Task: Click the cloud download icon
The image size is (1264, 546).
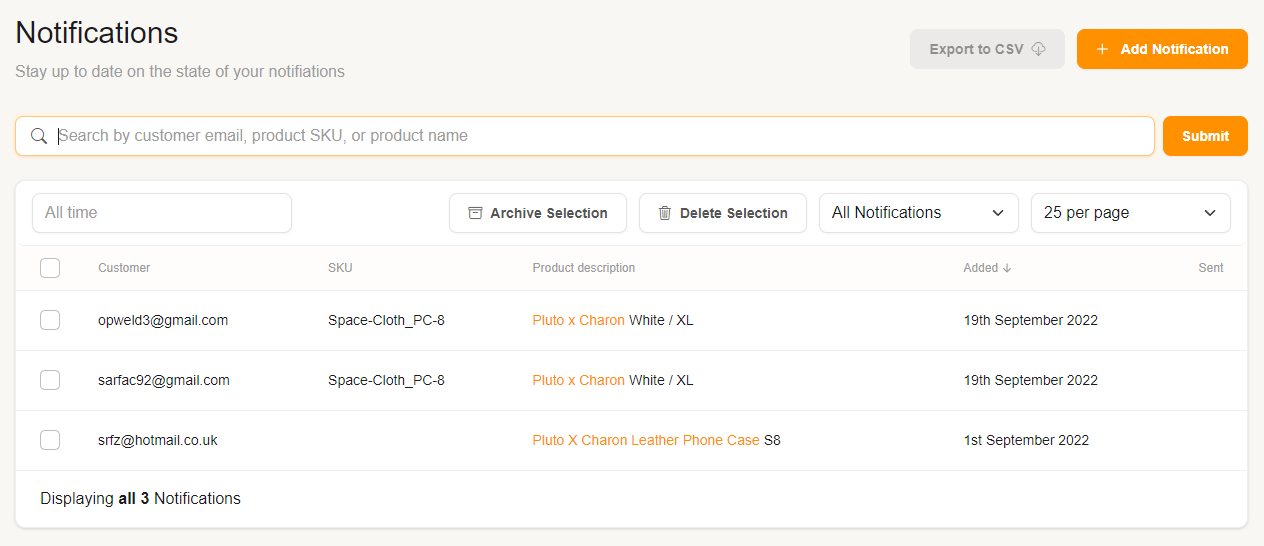Action: (x=1038, y=49)
